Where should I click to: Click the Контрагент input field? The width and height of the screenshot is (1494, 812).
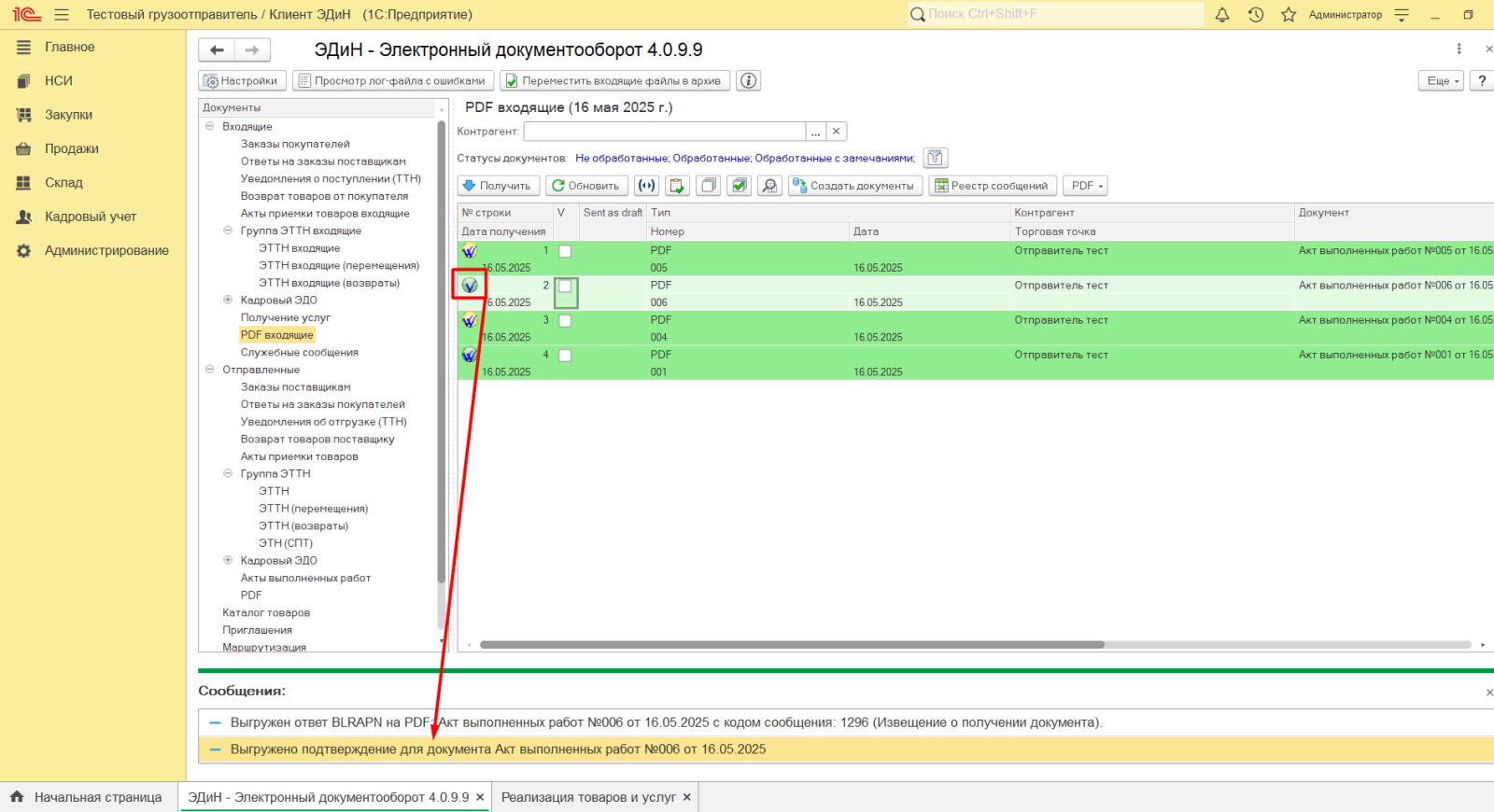(665, 132)
